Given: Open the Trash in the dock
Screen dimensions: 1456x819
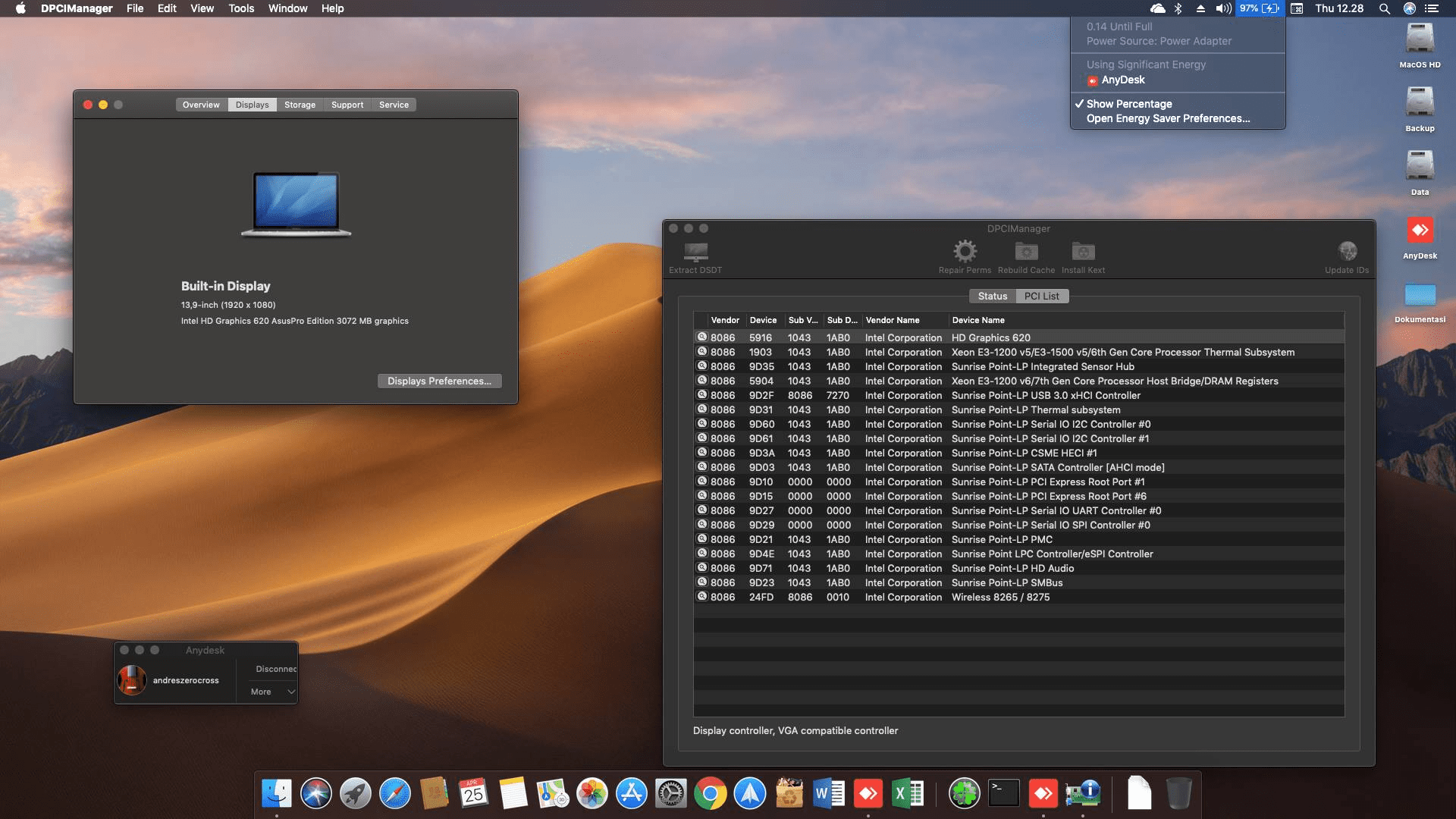Looking at the screenshot, I should click(x=1178, y=794).
